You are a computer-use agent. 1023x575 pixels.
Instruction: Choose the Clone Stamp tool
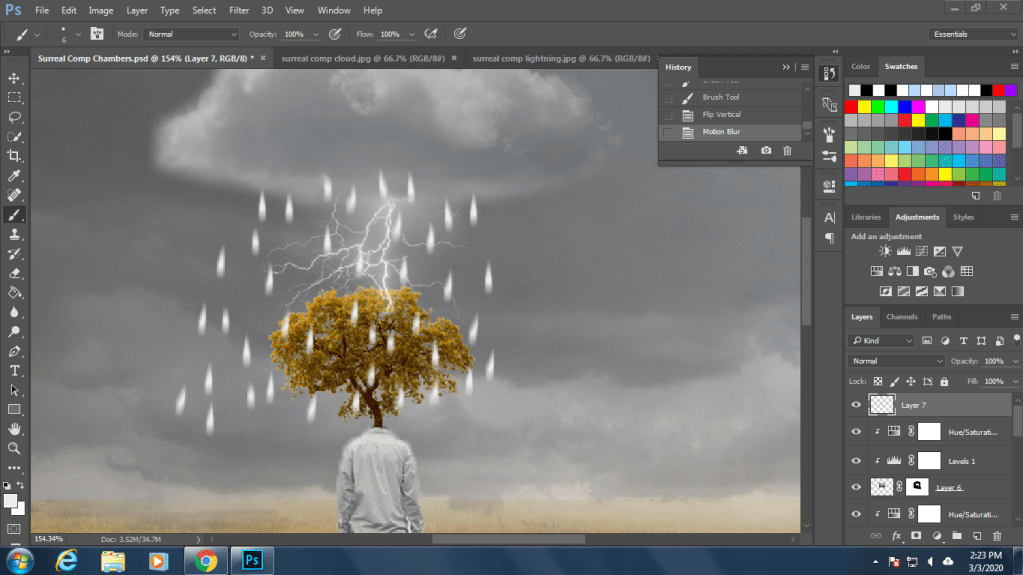click(x=15, y=234)
